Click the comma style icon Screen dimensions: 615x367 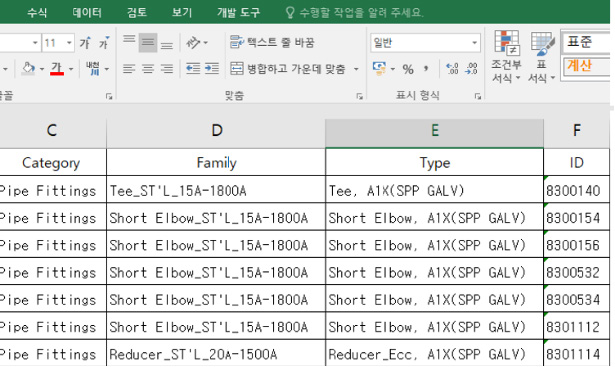tap(426, 69)
